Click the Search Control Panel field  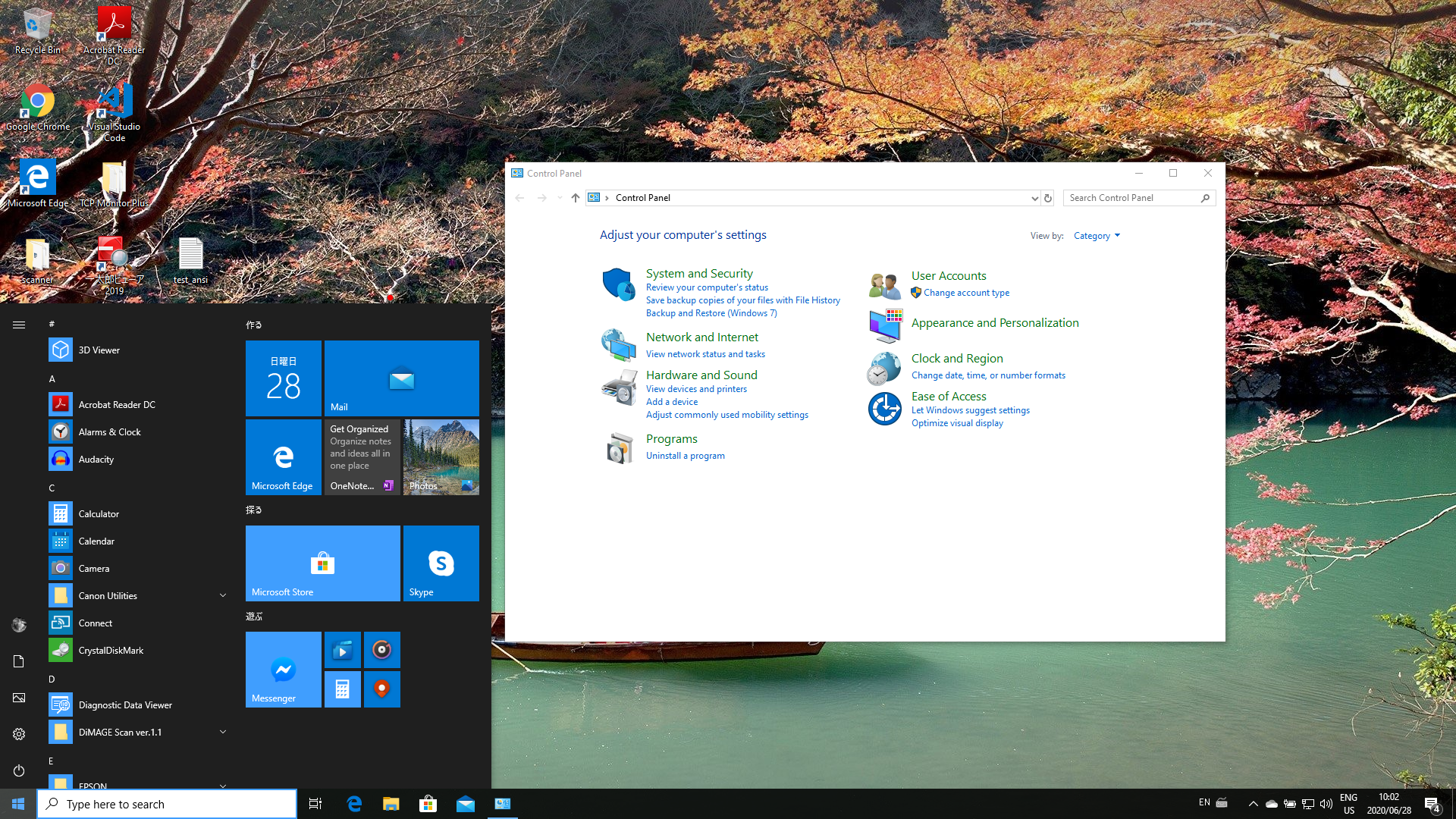point(1130,198)
